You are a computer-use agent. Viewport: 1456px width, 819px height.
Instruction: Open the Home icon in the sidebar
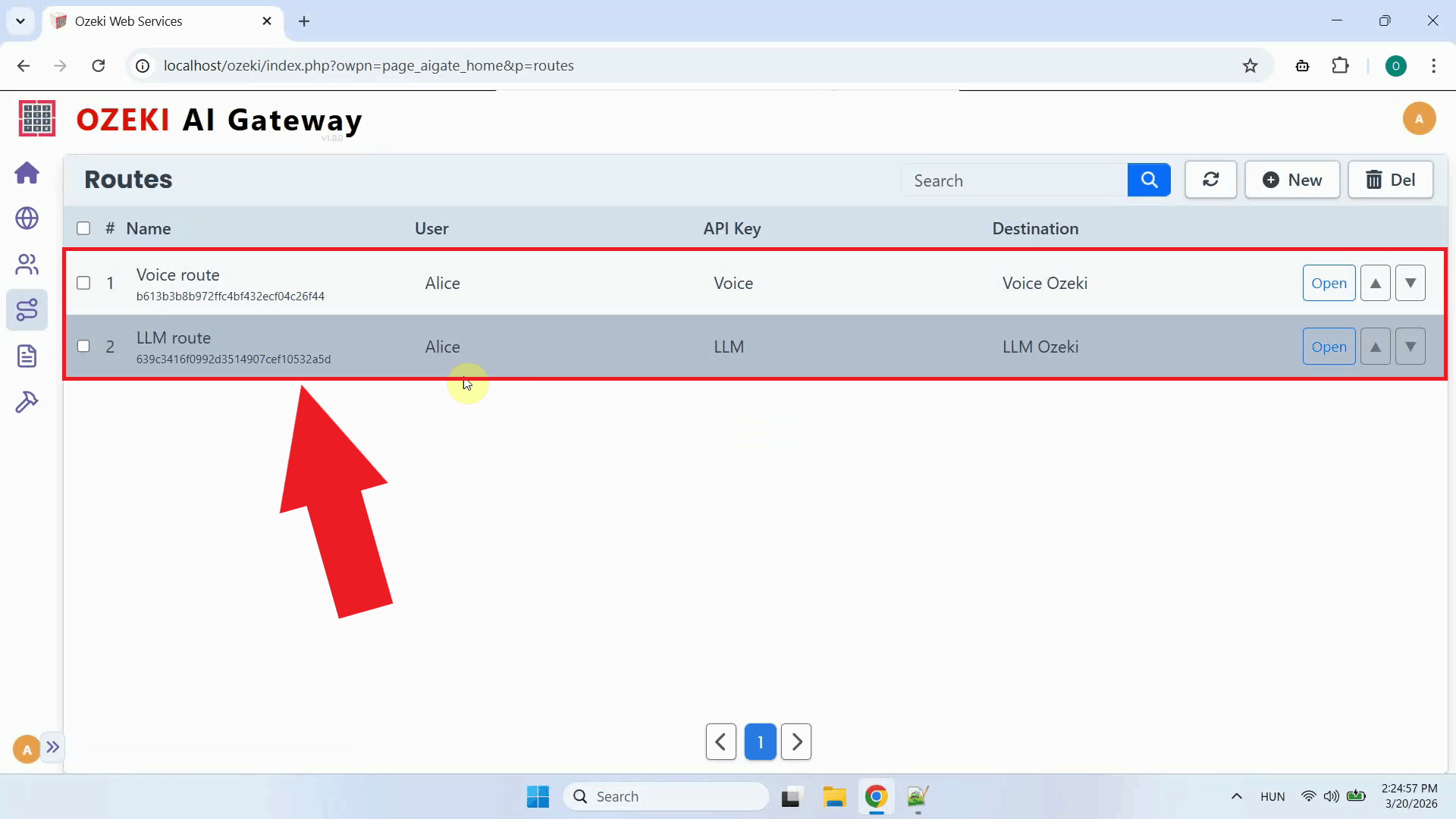coord(27,173)
